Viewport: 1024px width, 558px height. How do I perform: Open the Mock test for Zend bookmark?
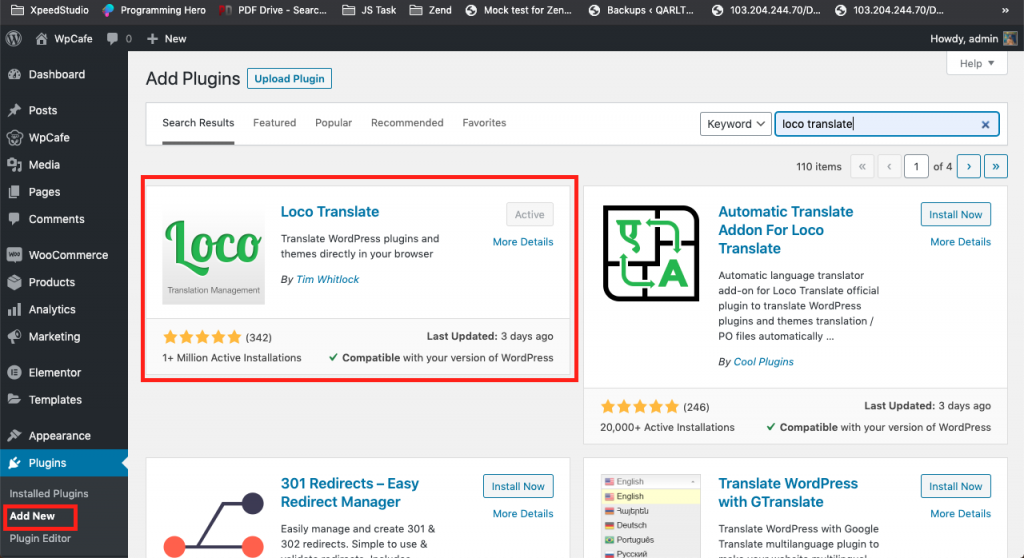(x=519, y=10)
